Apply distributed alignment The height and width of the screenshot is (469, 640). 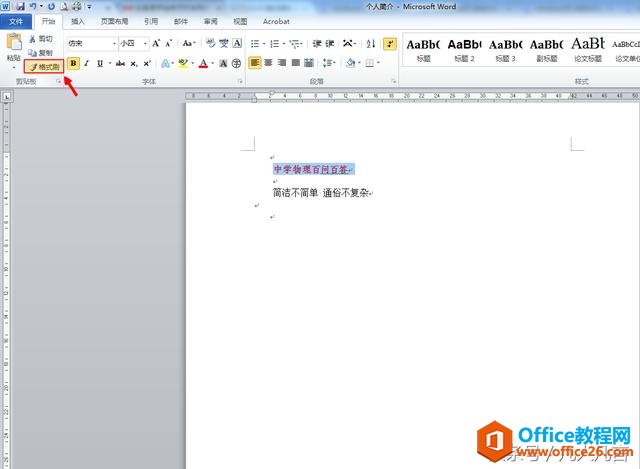309,63
